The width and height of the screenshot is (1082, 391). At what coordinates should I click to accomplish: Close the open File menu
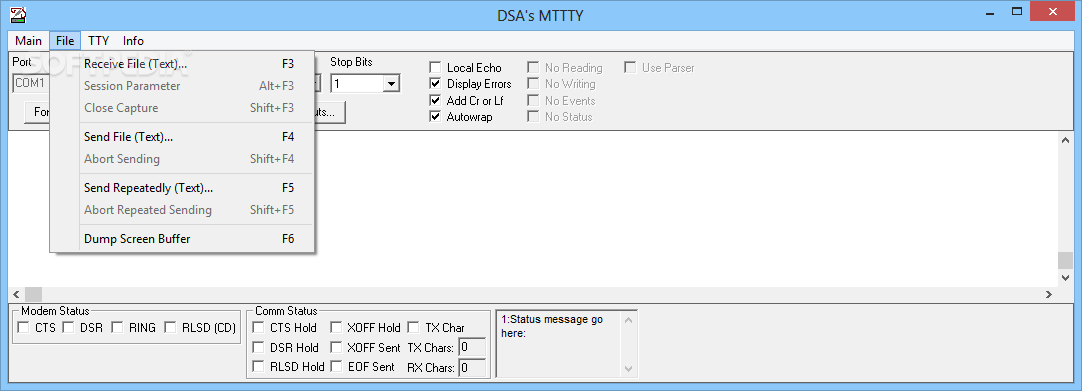point(65,41)
